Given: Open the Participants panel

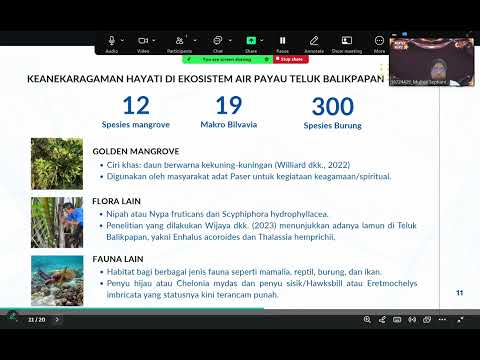Looking at the screenshot, I should click(x=179, y=41).
